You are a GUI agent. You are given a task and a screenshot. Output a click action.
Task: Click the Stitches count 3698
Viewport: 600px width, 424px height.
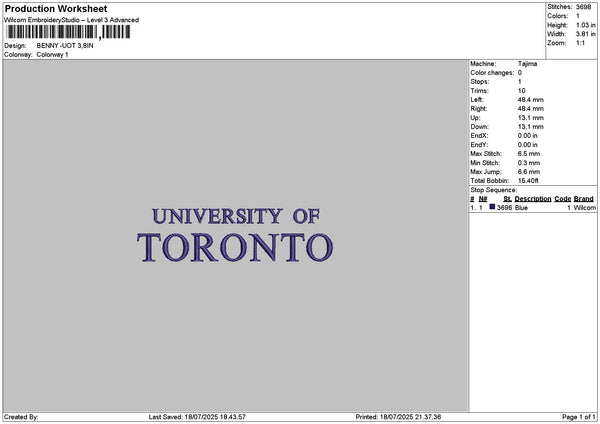584,7
